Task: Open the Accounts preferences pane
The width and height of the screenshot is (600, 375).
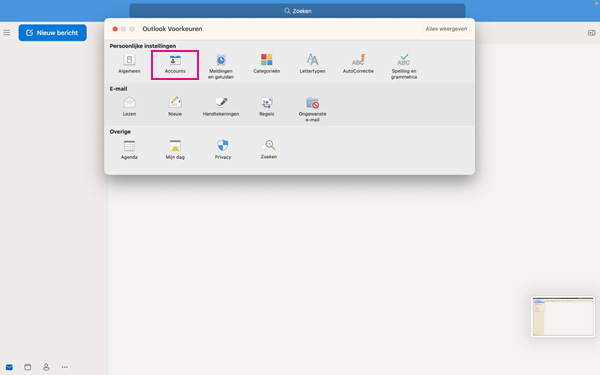Action: [175, 64]
